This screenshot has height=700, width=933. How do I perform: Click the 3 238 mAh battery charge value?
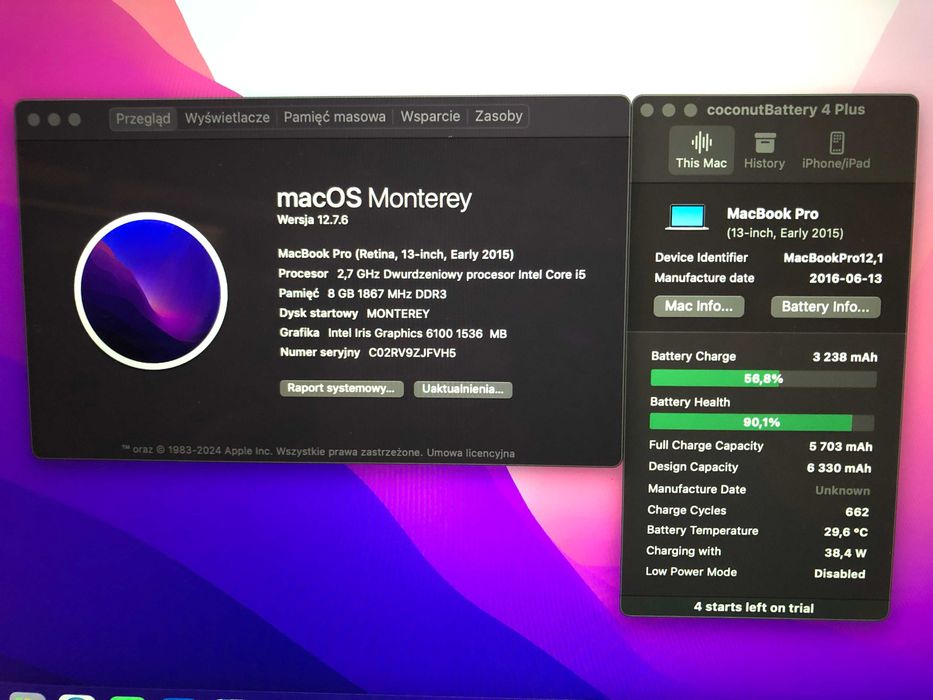coord(845,357)
